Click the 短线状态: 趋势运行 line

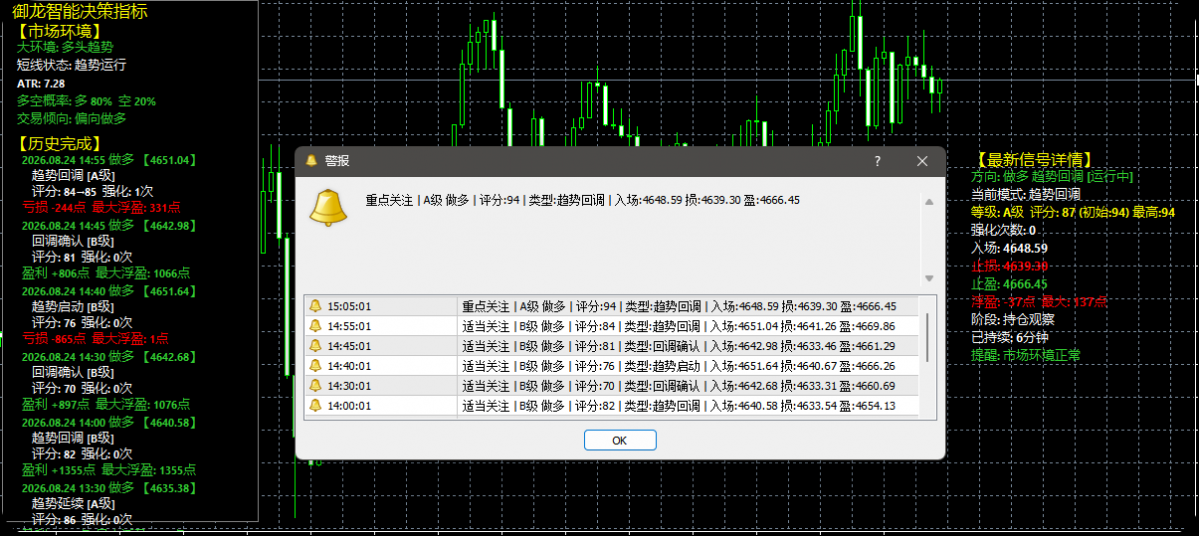[71, 65]
